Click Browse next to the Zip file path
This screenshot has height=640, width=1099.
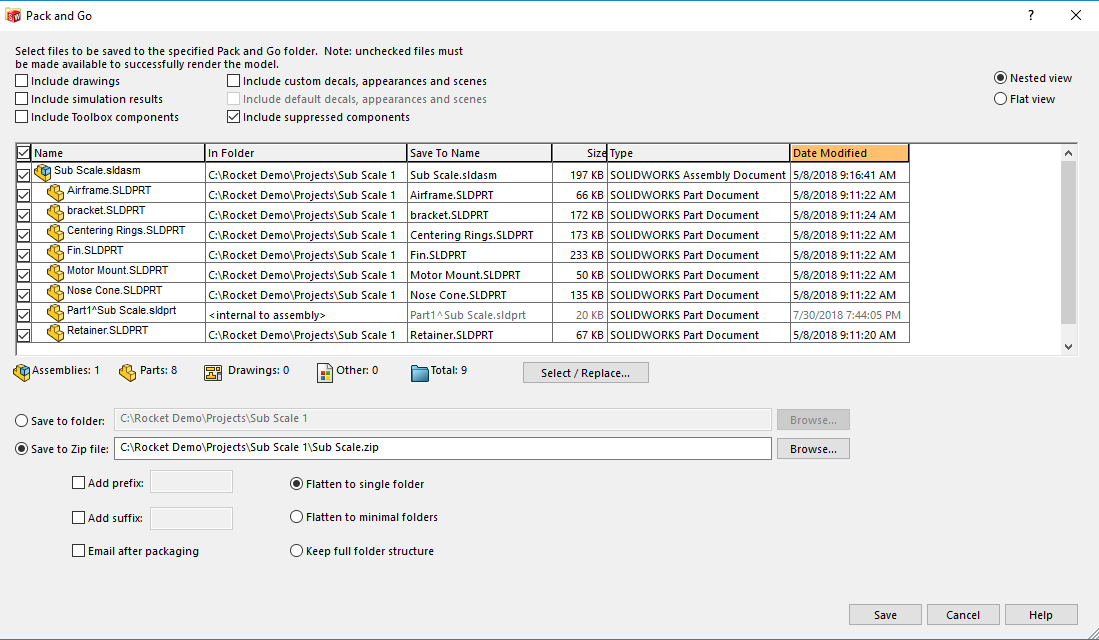pos(813,449)
